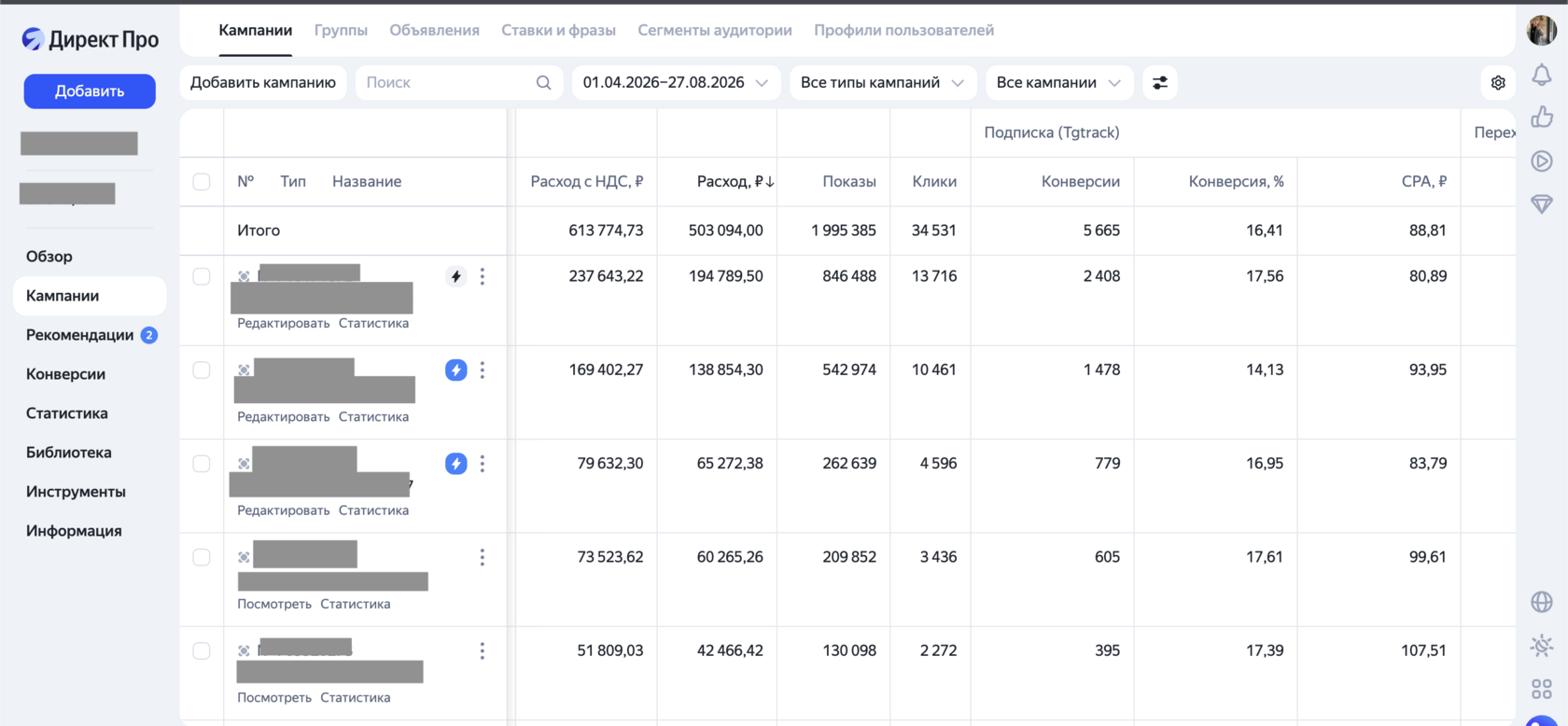Open the filter sliders icon
This screenshot has height=726, width=1568.
(x=1160, y=82)
